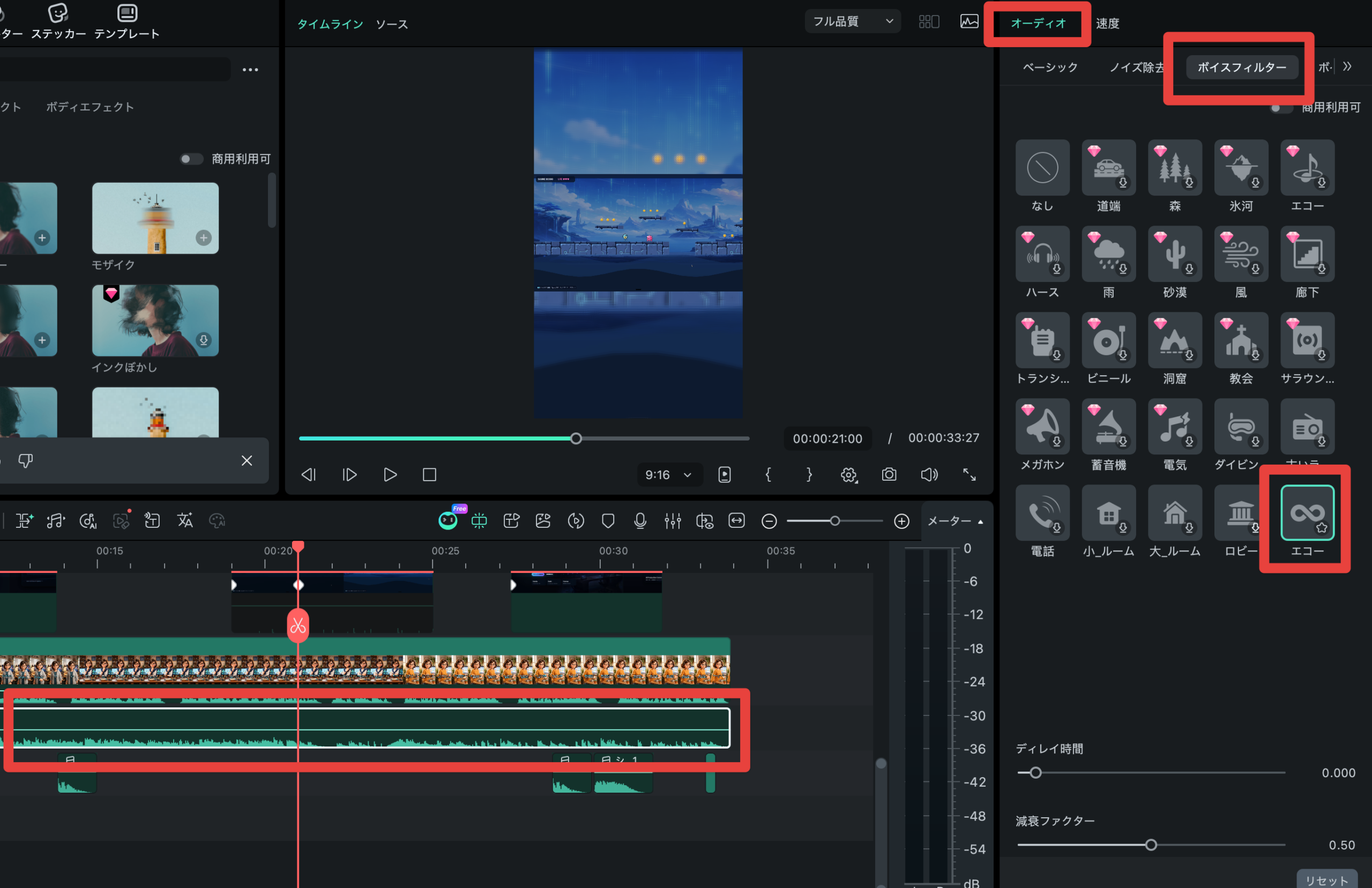Apply the 雨 rain voice filter
This screenshot has height=888, width=1372.
coord(1108,253)
